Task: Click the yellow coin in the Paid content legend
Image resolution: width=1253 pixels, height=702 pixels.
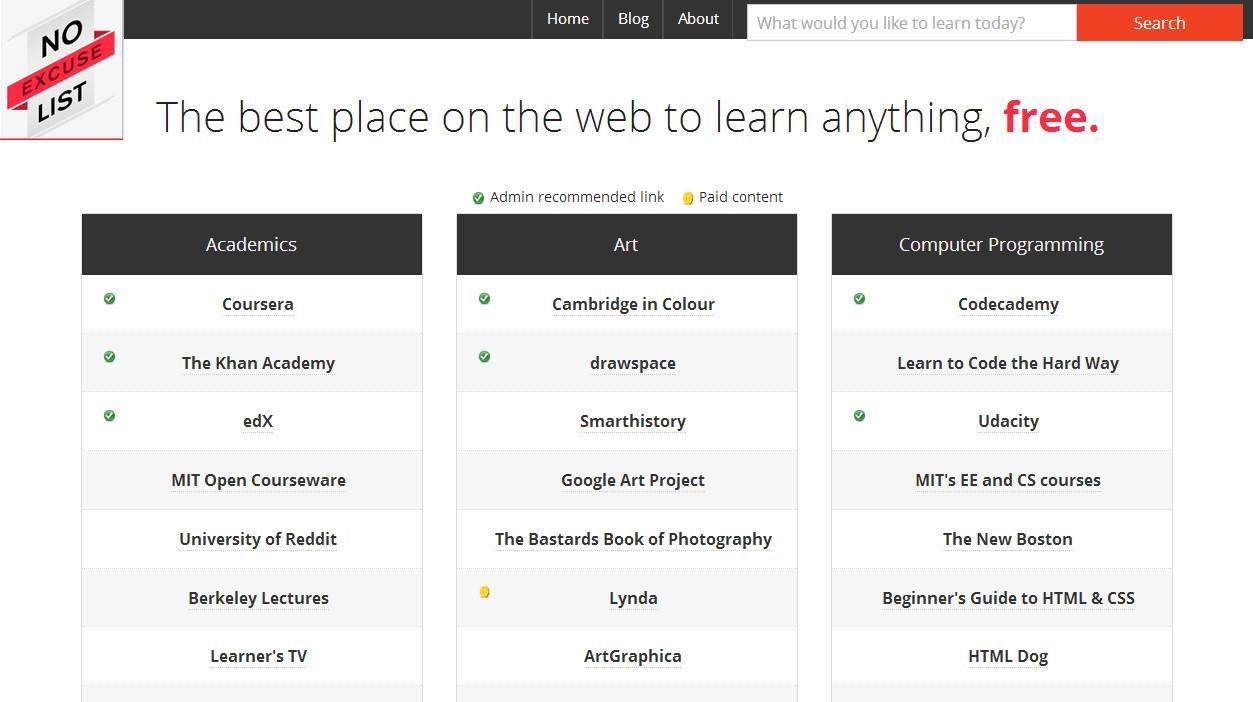Action: point(688,198)
